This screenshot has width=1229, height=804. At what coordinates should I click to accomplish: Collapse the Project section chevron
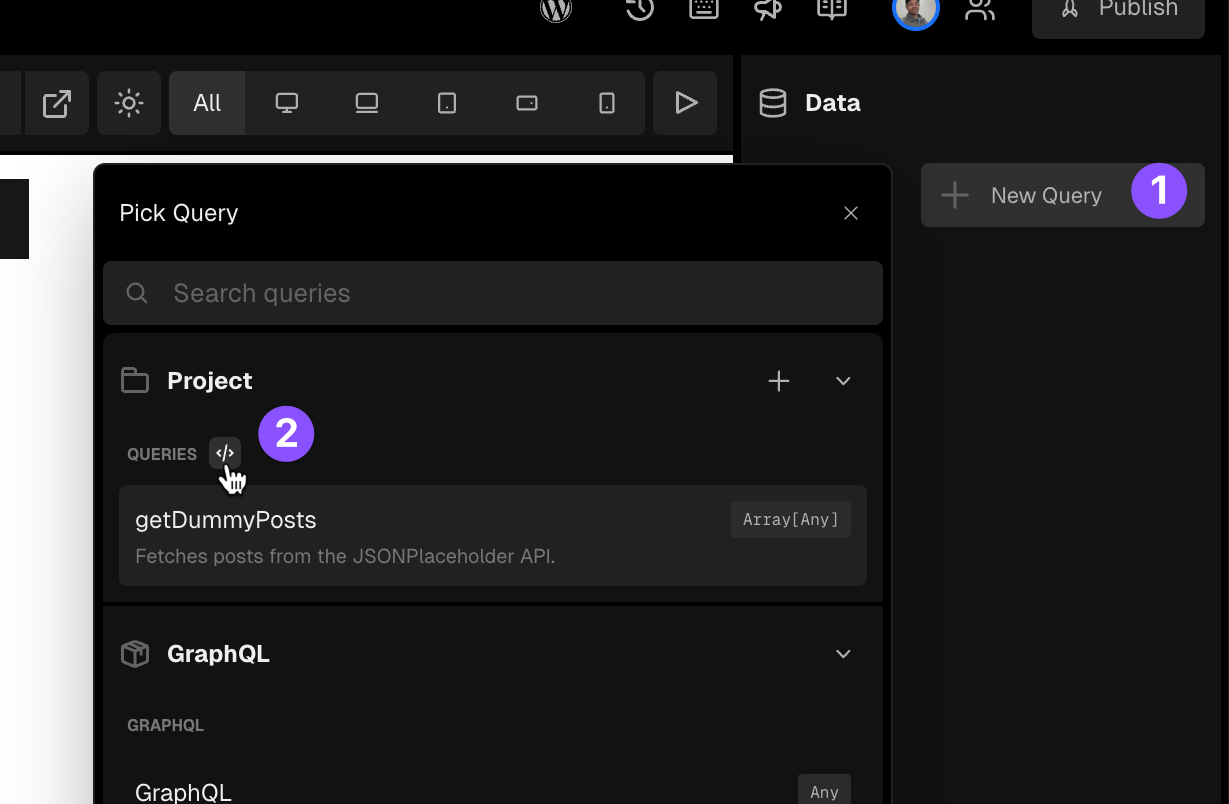[843, 381]
